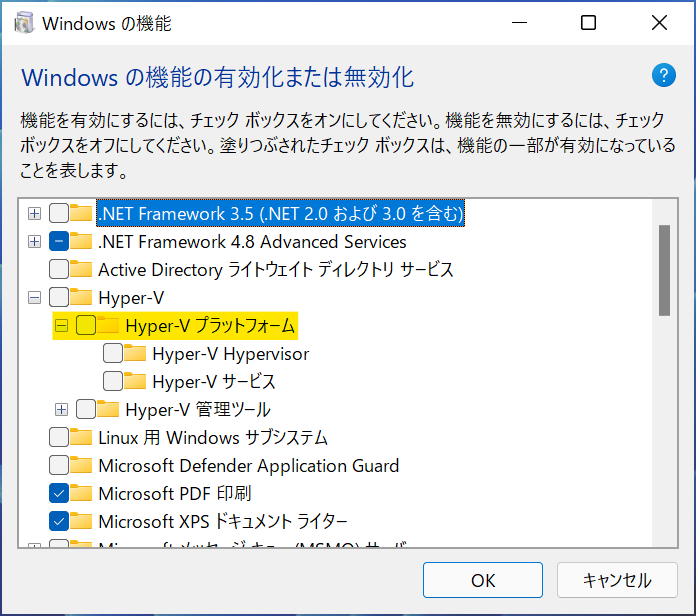Click folder icon beside .NET Framework 3.5
Viewport: 696px width, 616px height.
tap(81, 213)
